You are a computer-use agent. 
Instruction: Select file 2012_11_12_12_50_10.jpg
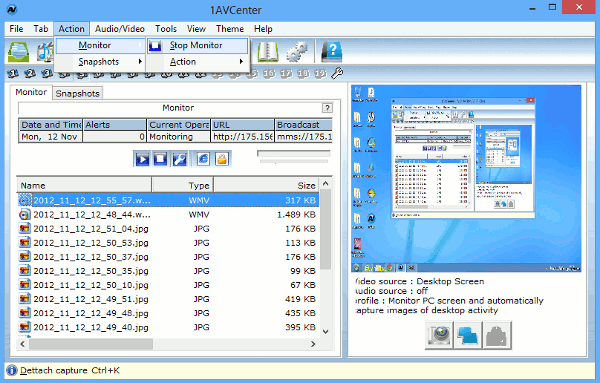[168, 285]
